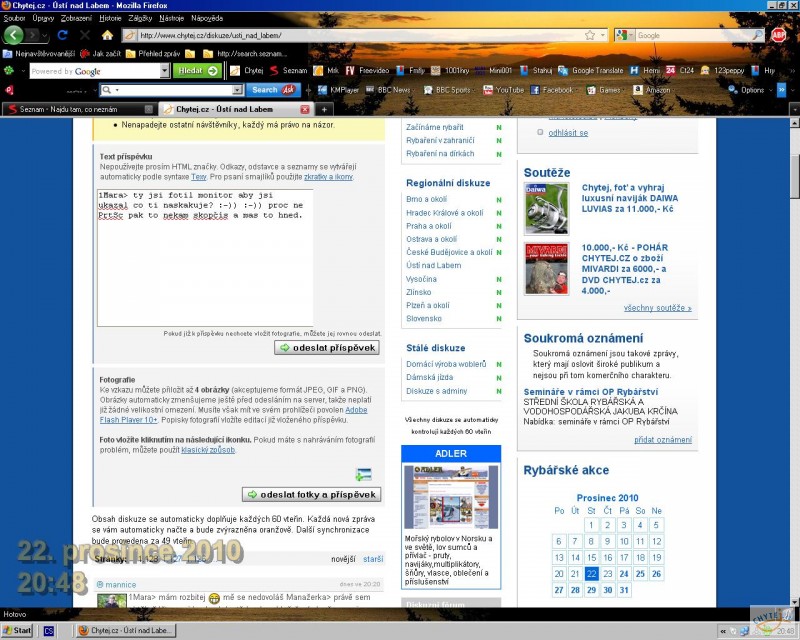The width and height of the screenshot is (800, 640).
Task: Open Facebook from the Ask toolbar
Action: [x=552, y=90]
